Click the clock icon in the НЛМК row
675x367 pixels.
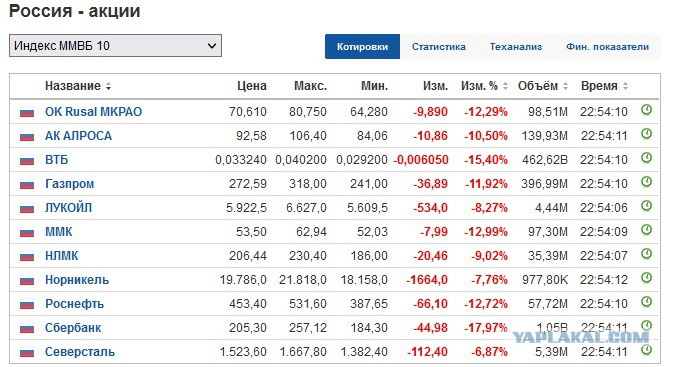coord(646,254)
